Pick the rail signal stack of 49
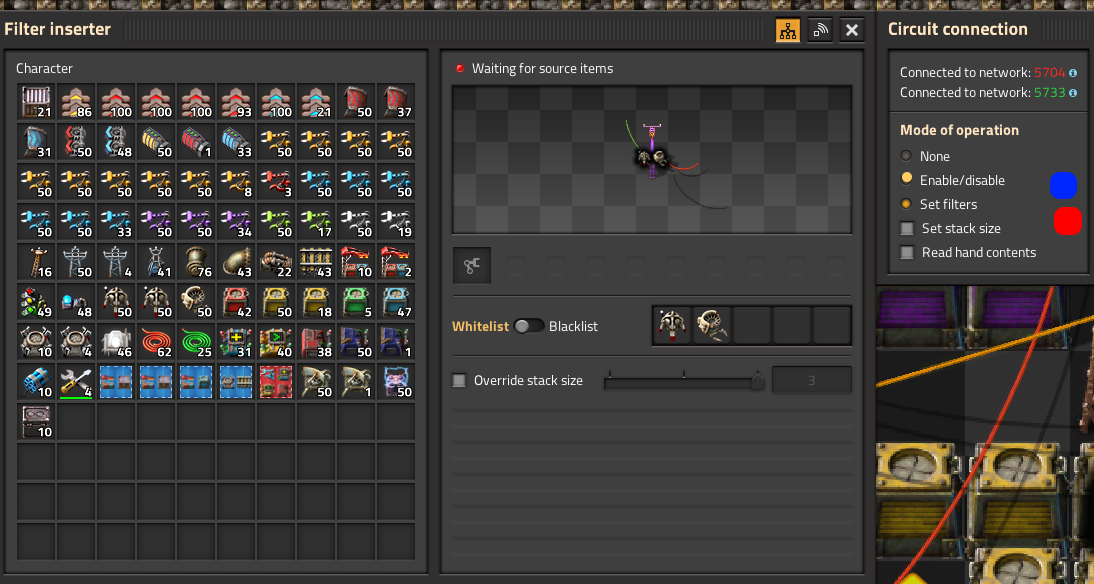 coord(36,303)
